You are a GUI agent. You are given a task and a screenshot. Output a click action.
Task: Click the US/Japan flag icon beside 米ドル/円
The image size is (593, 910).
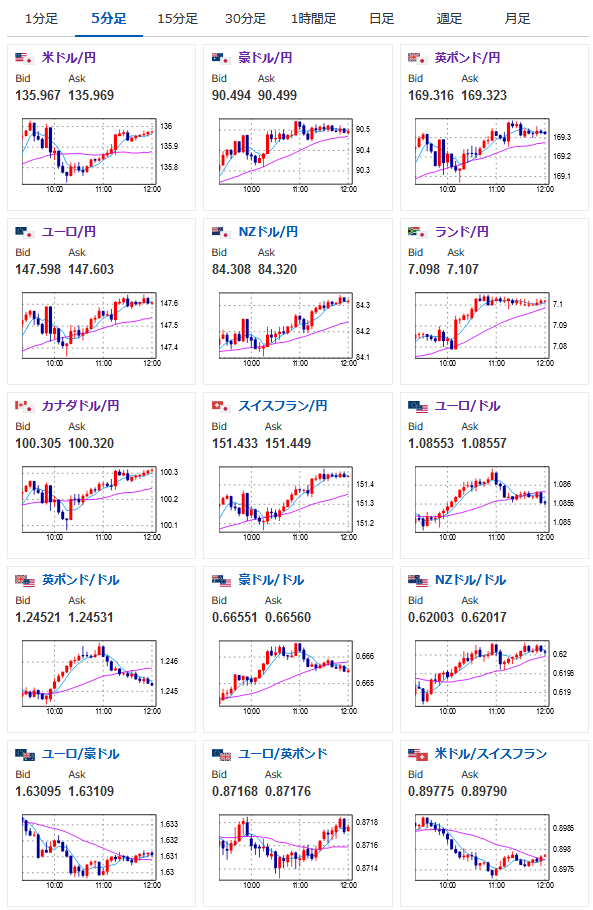[24, 58]
